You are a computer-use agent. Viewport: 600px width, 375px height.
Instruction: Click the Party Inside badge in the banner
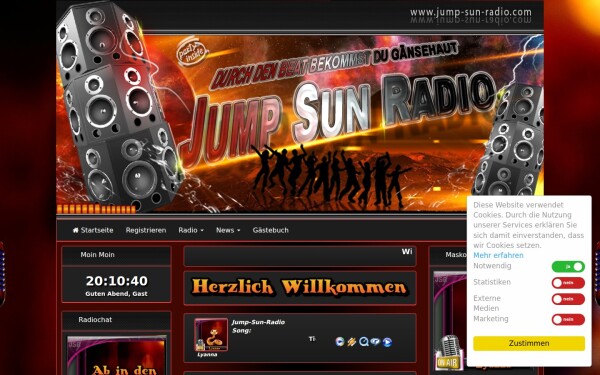coord(192,52)
